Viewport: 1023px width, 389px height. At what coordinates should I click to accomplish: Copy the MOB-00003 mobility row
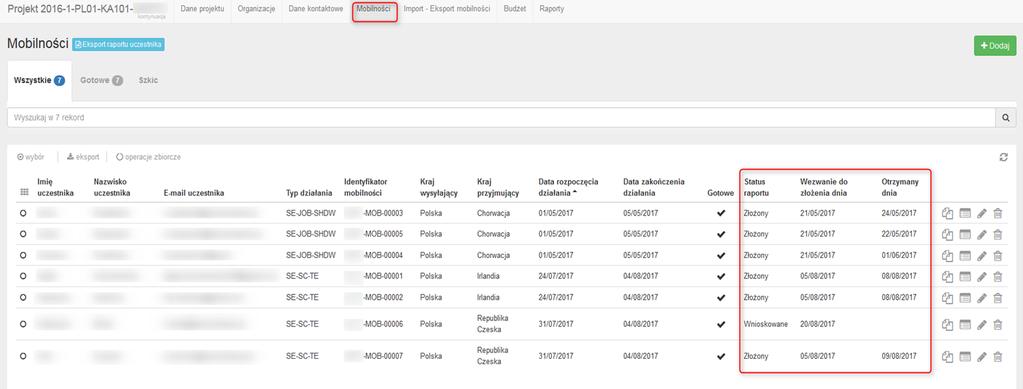948,213
